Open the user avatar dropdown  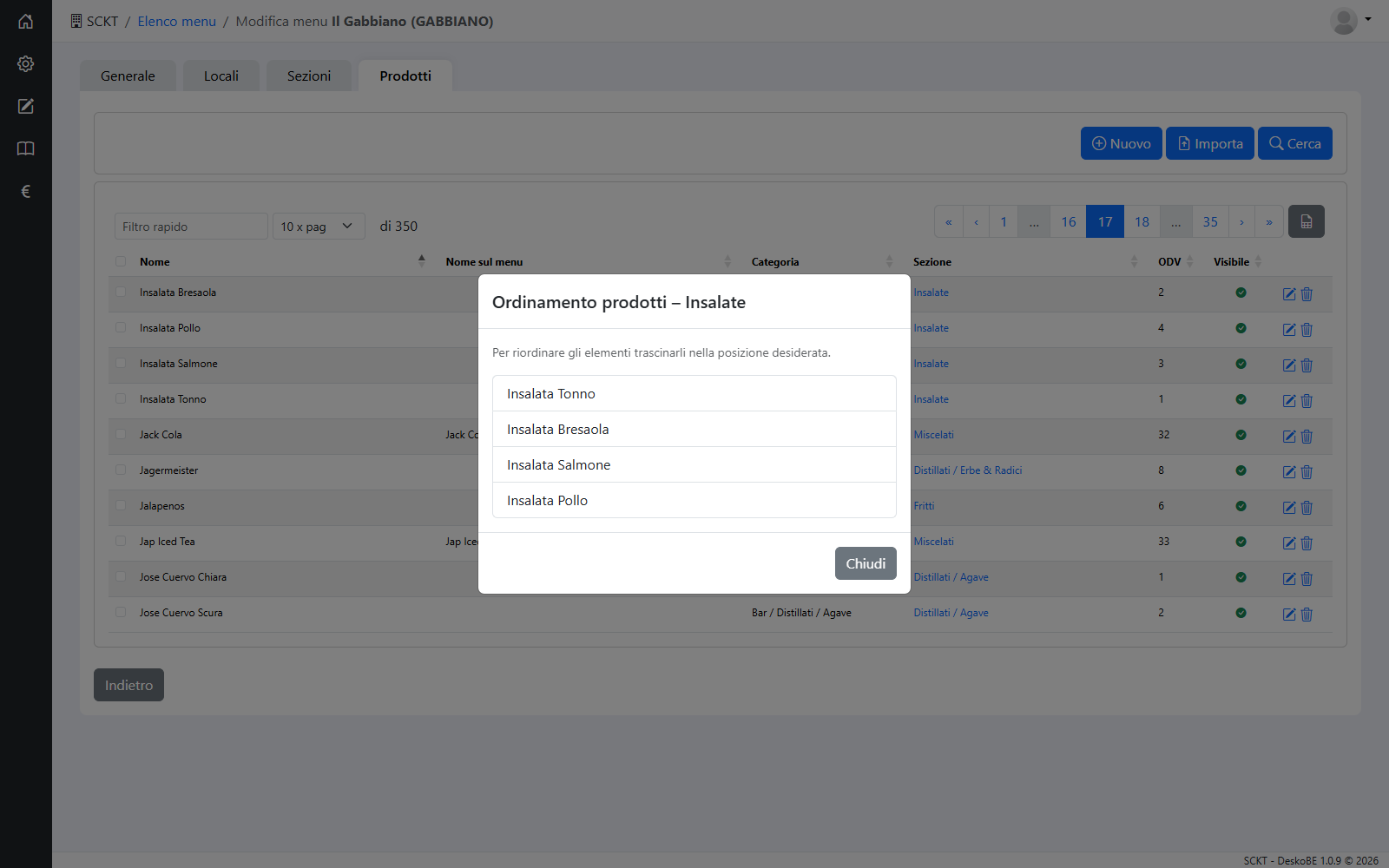[1350, 21]
